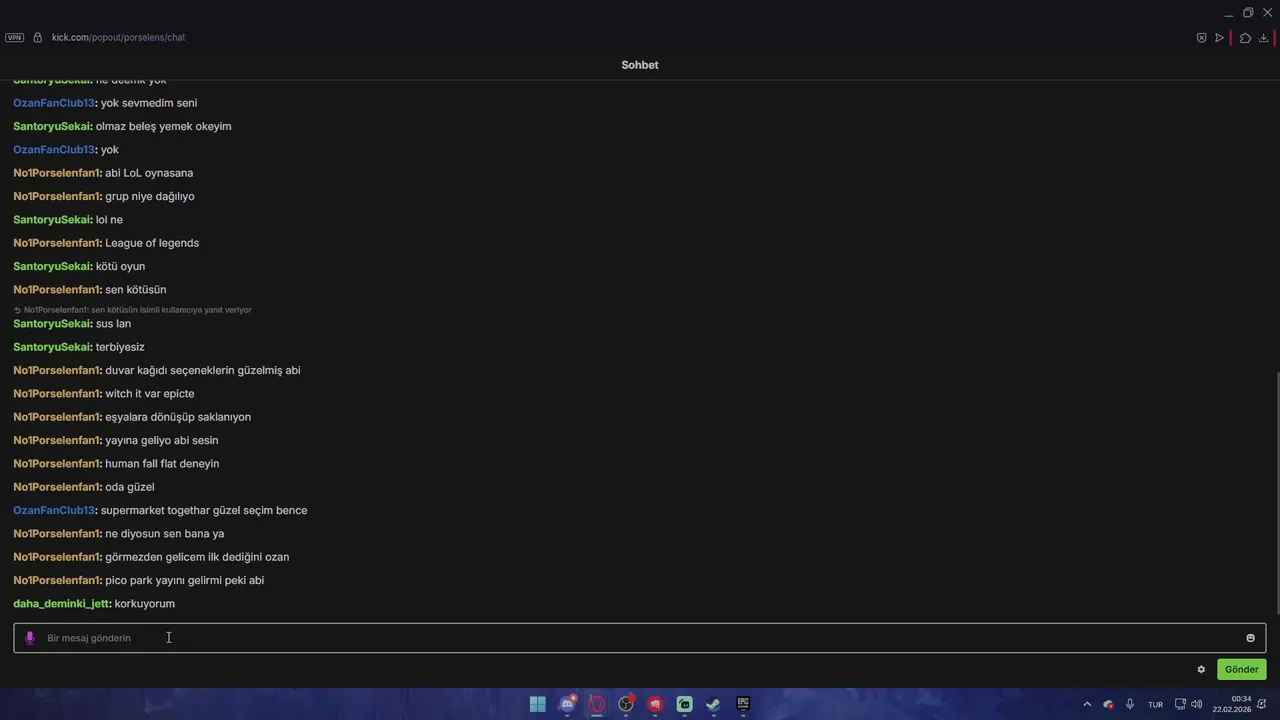The image size is (1280, 720).
Task: Click the message text 'human fall flat deneyin'
Action: coord(162,463)
